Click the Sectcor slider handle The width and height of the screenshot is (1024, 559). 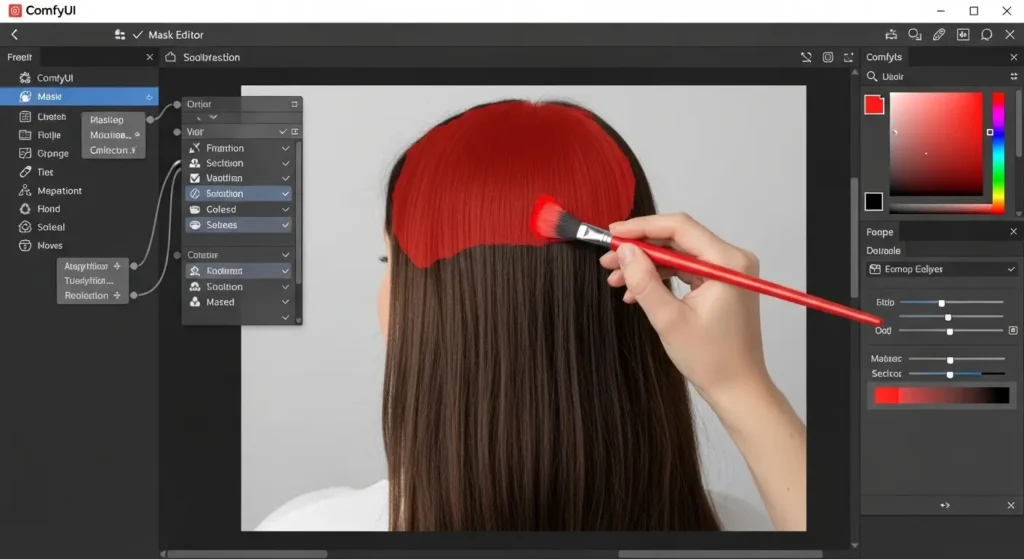949,374
